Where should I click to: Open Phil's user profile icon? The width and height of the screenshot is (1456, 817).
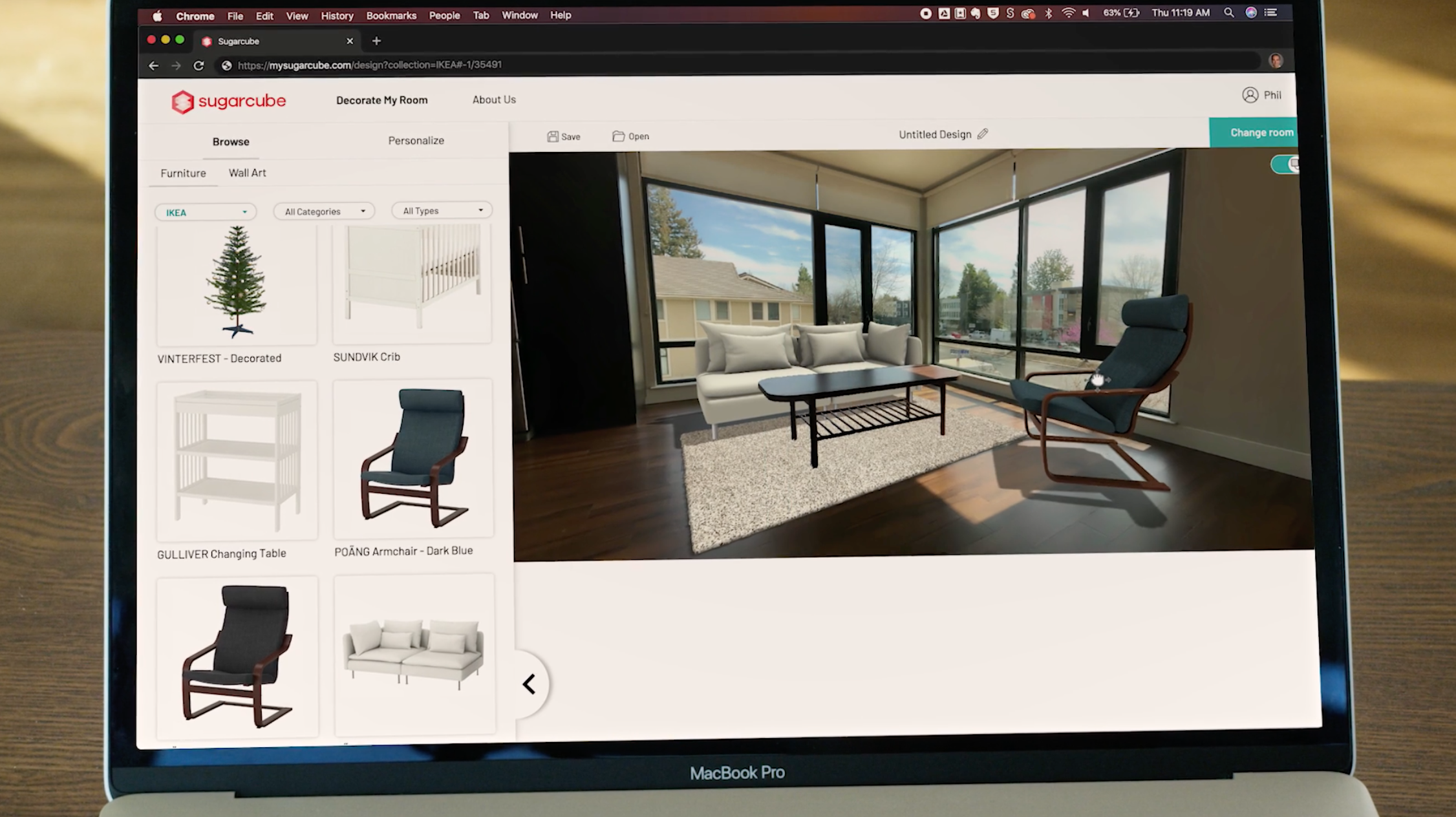tap(1250, 95)
